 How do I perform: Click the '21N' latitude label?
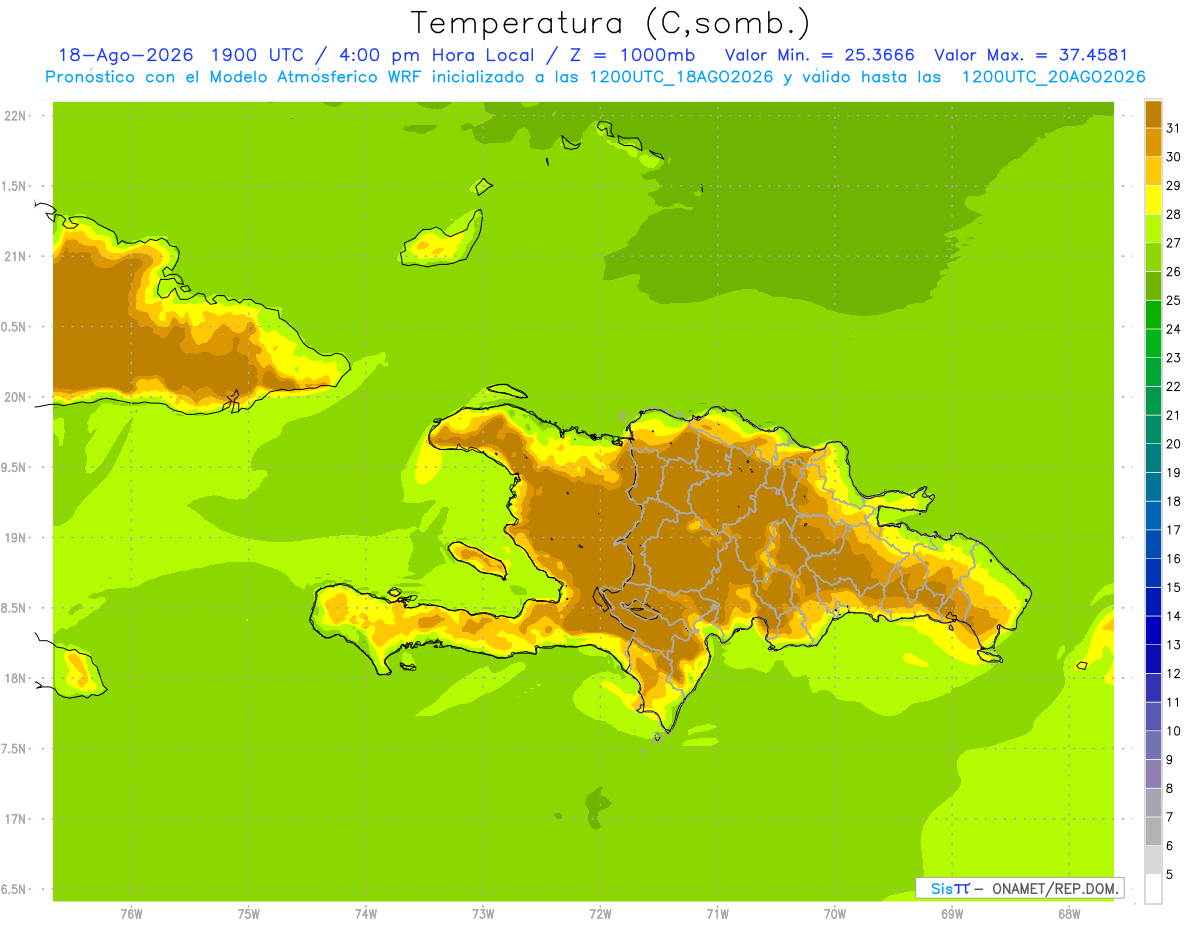click(x=14, y=257)
